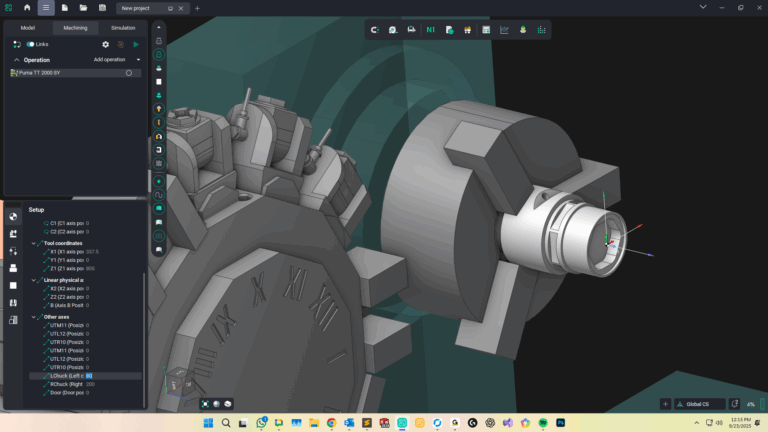This screenshot has width=768, height=432.
Task: Switch to the Simulation tab
Action: 123,28
